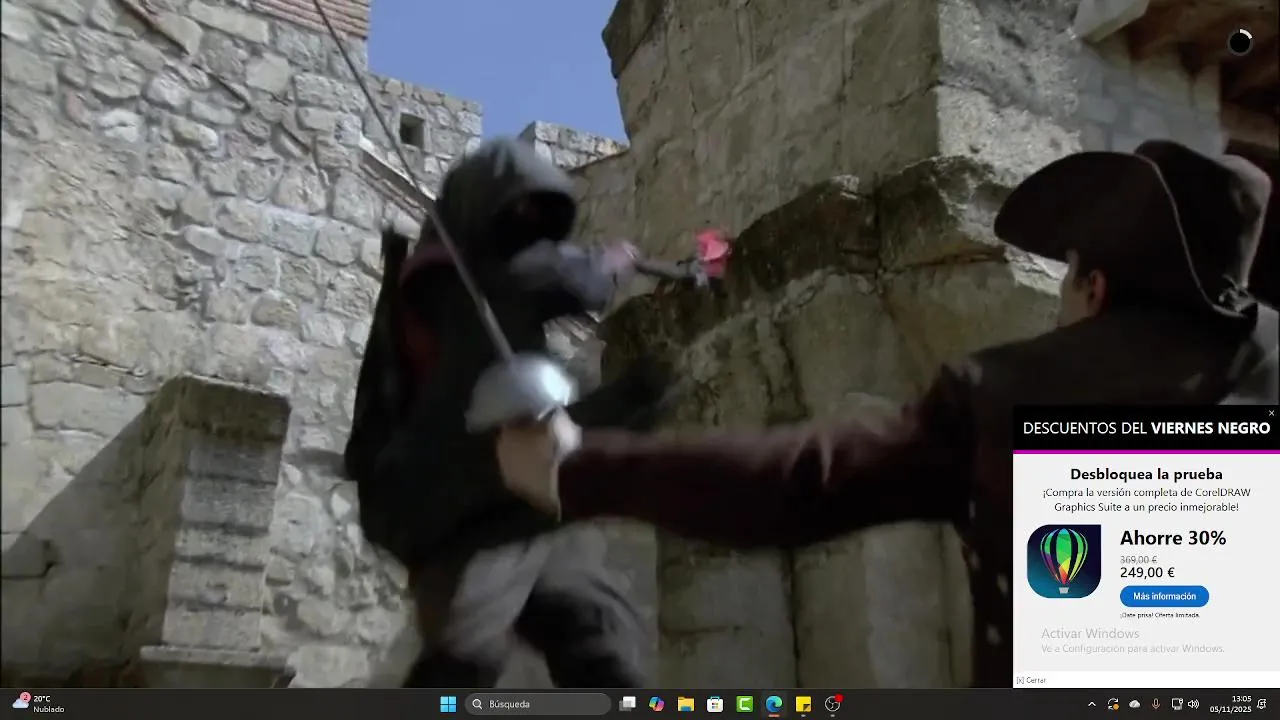Click the Más información button
Image resolution: width=1280 pixels, height=720 pixels.
(1164, 596)
